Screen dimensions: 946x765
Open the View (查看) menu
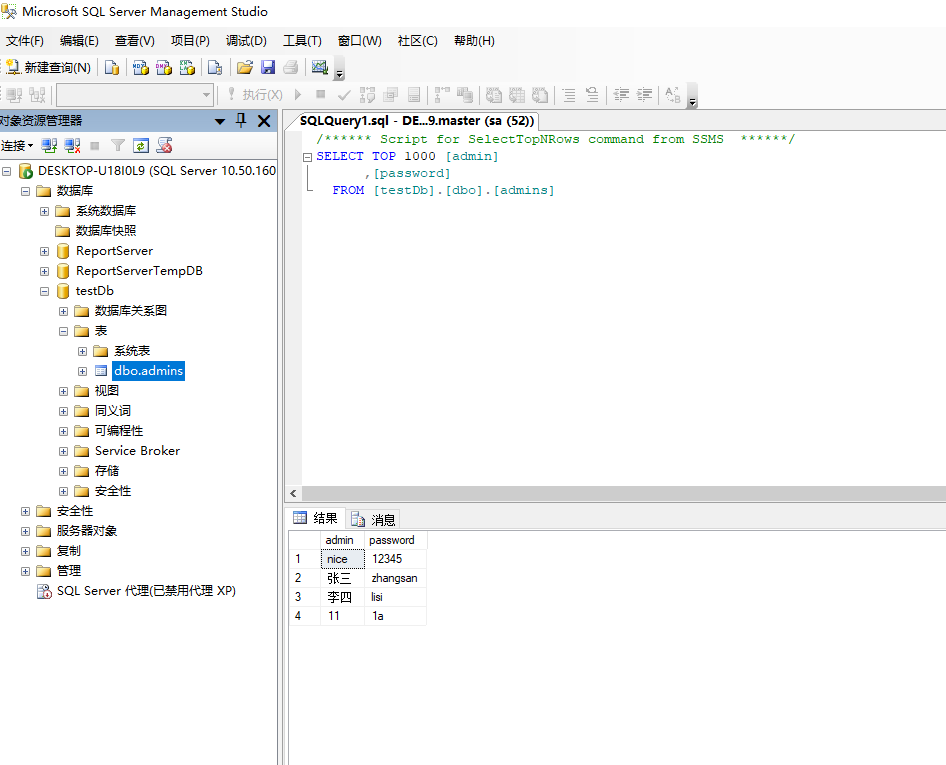[x=135, y=40]
